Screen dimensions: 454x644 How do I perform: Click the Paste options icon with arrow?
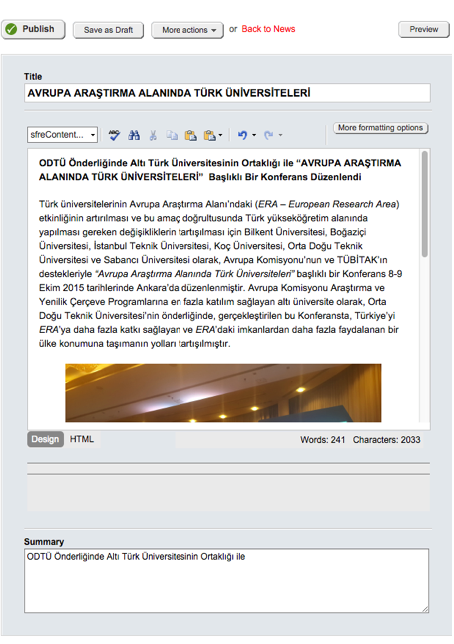click(x=210, y=135)
